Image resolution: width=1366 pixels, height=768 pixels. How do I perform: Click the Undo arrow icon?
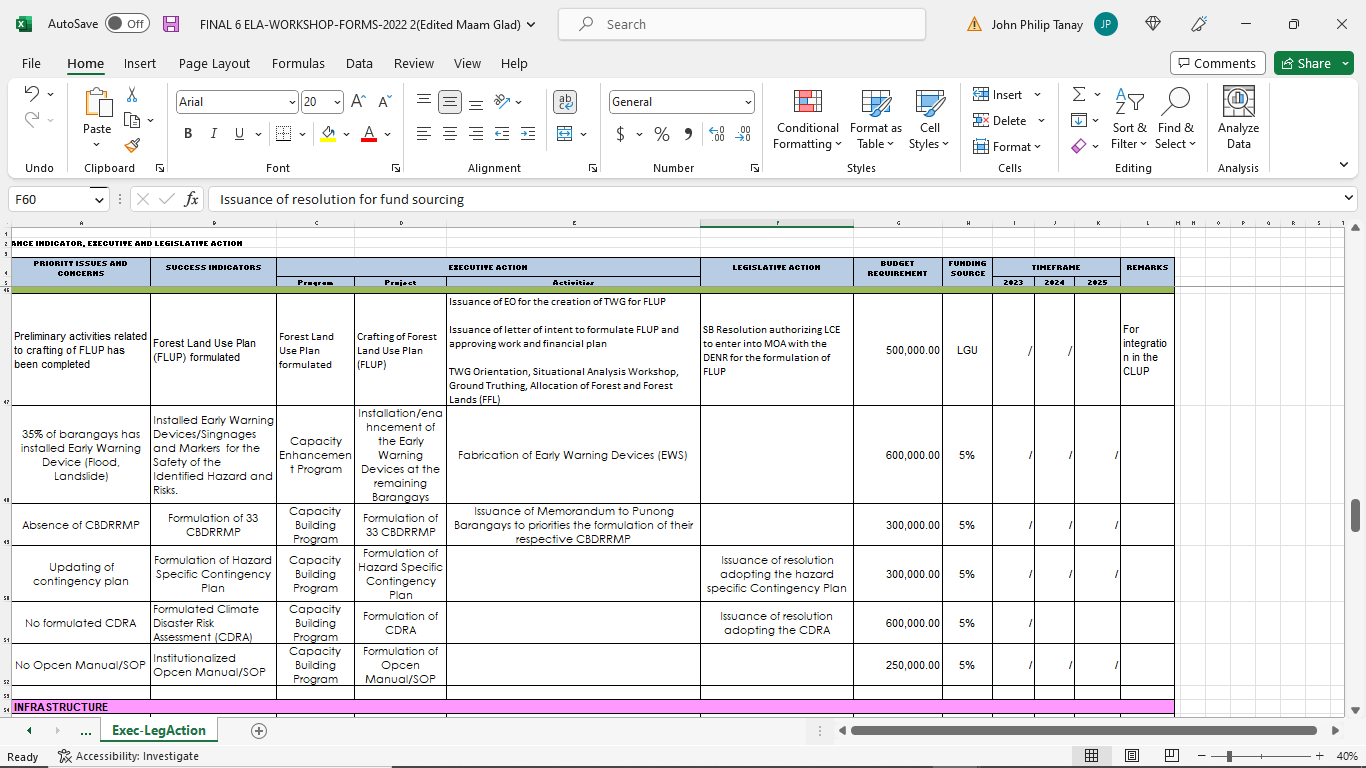[x=31, y=94]
